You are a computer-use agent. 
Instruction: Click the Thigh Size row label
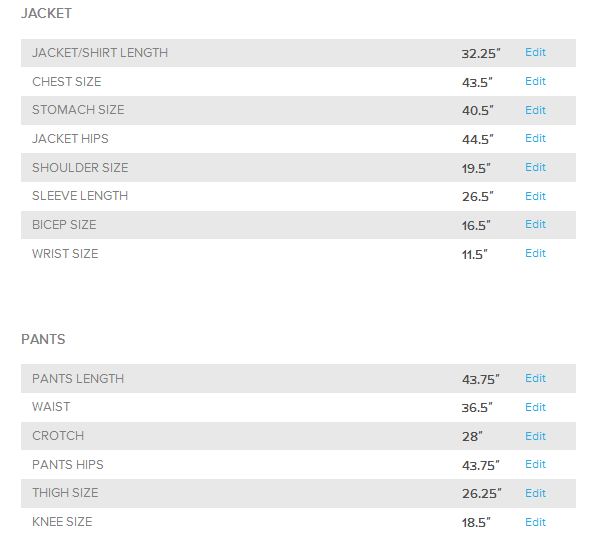65,492
